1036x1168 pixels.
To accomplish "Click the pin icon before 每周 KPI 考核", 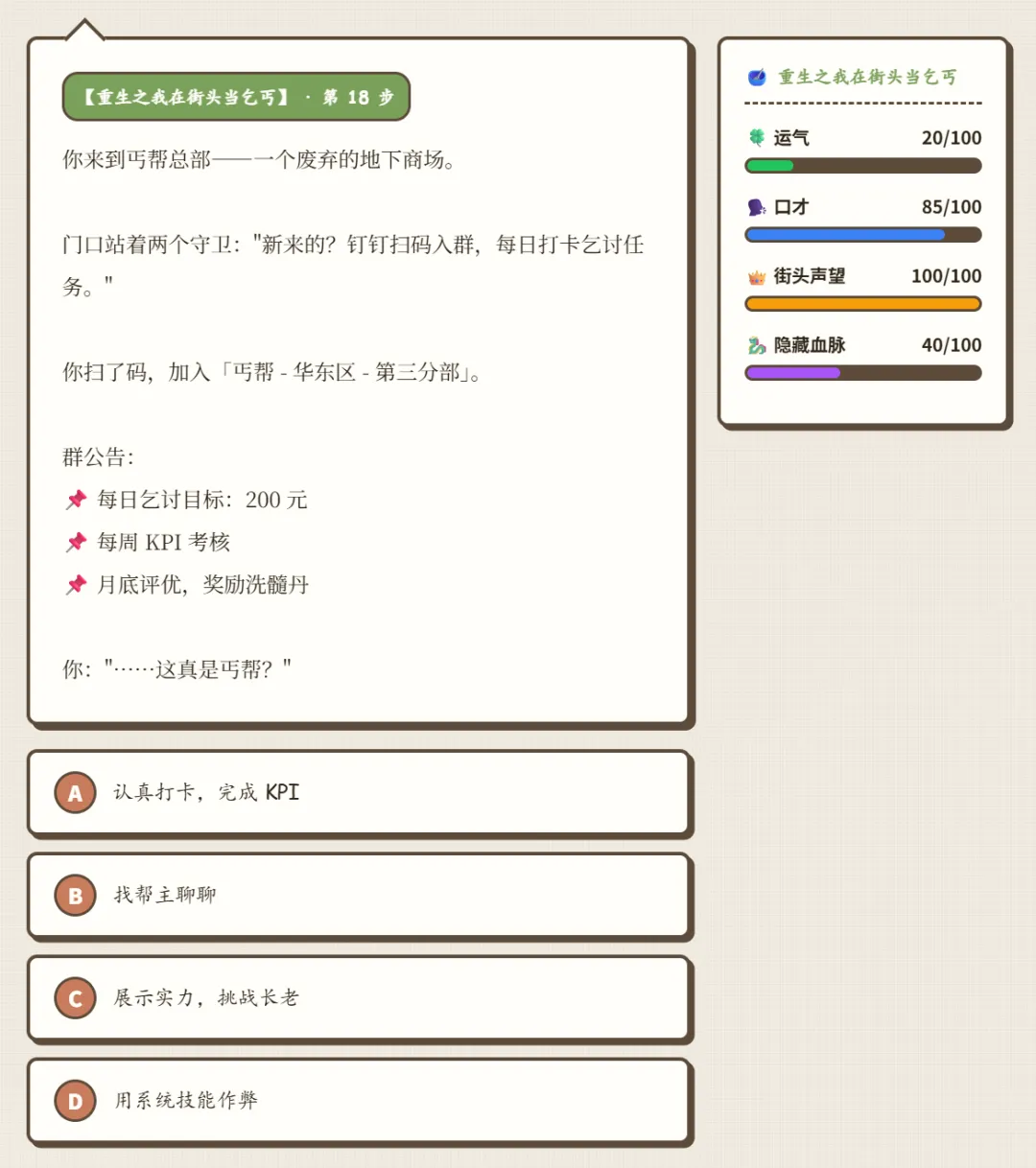I will click(77, 542).
